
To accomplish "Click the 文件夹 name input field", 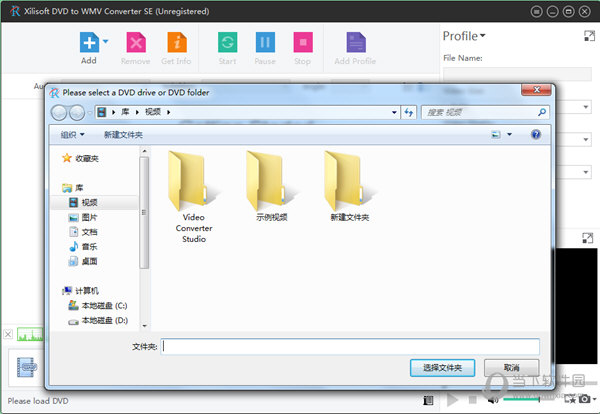I will click(x=350, y=346).
